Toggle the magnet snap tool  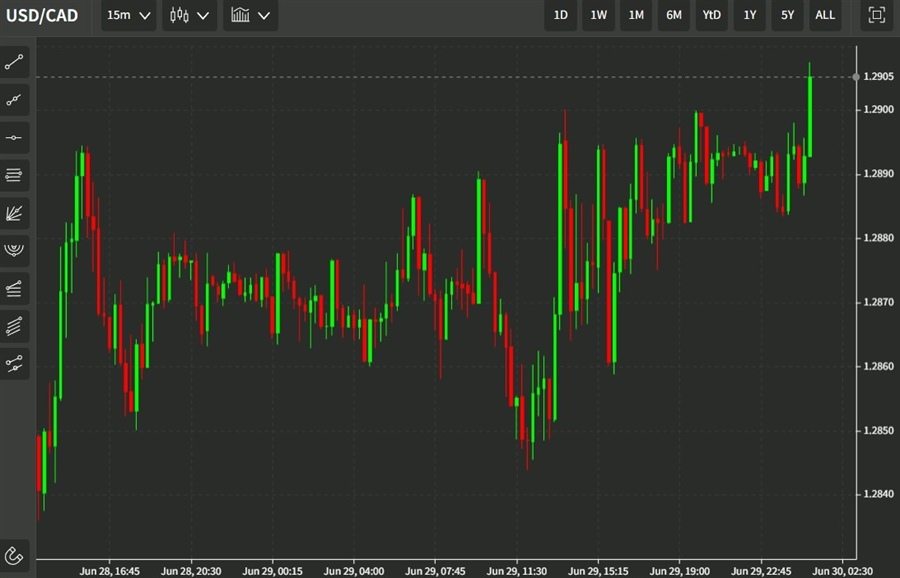pyautogui.click(x=15, y=555)
